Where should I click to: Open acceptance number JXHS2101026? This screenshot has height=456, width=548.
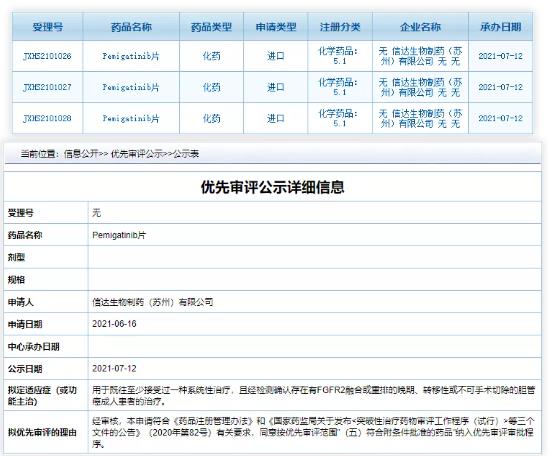point(47,56)
